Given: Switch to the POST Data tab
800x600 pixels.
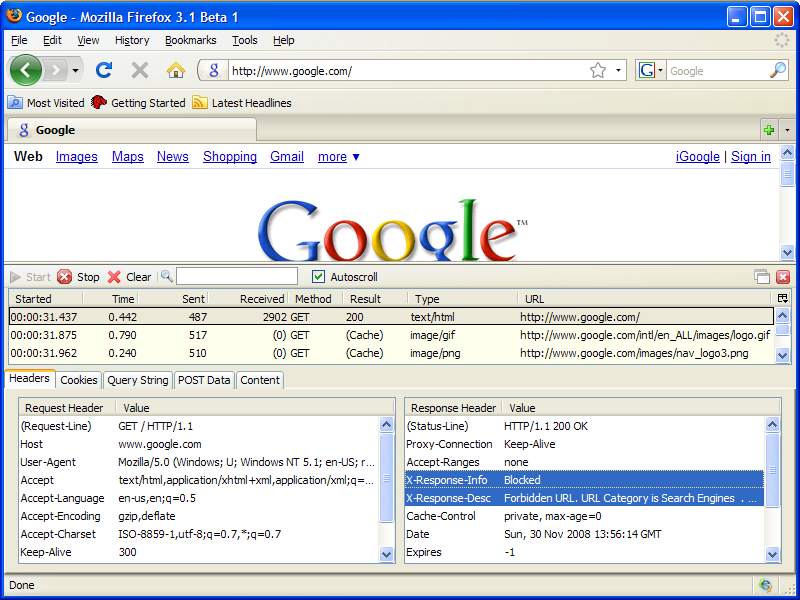Looking at the screenshot, I should pyautogui.click(x=204, y=380).
